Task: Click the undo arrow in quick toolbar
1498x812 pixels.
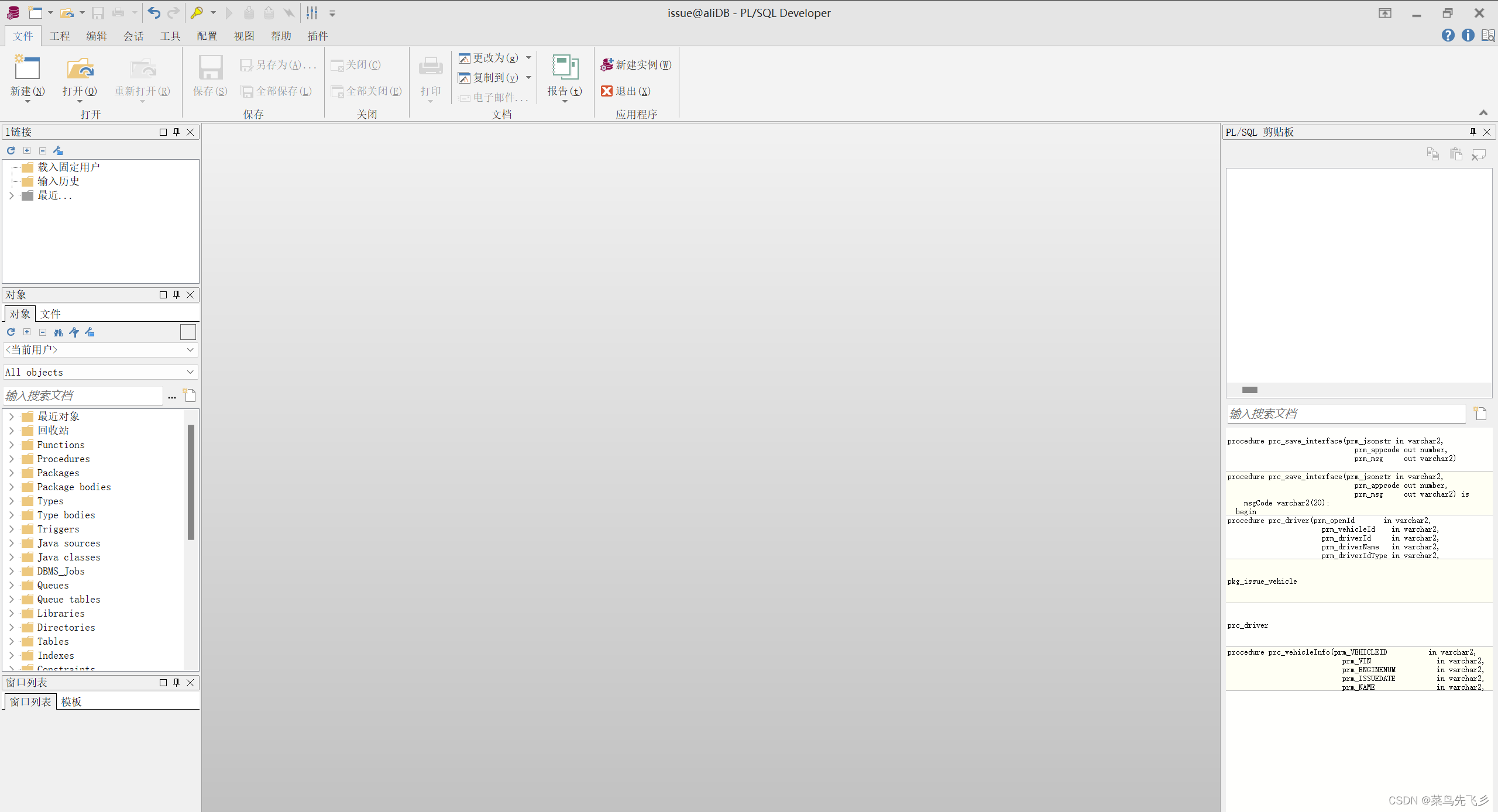Action: (x=154, y=12)
